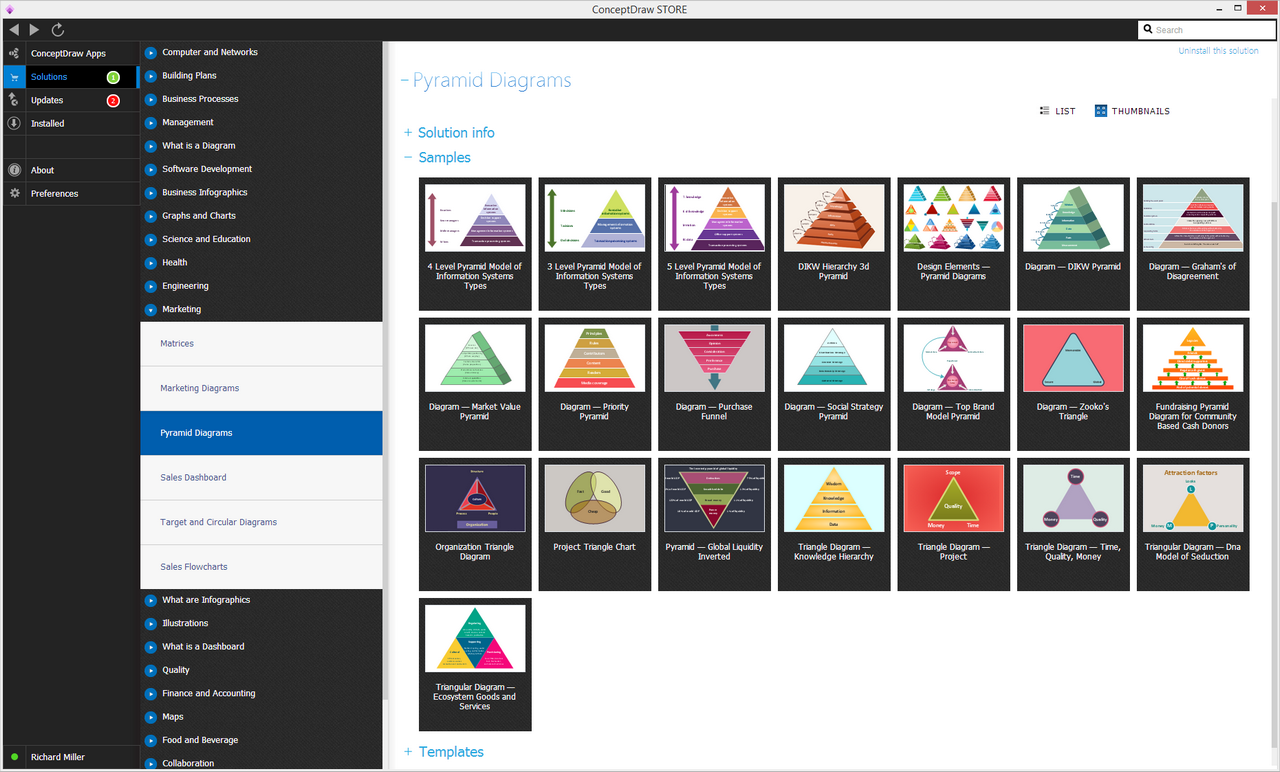The height and width of the screenshot is (772, 1280).
Task: Expand Science and Education category
Action: pyautogui.click(x=151, y=239)
